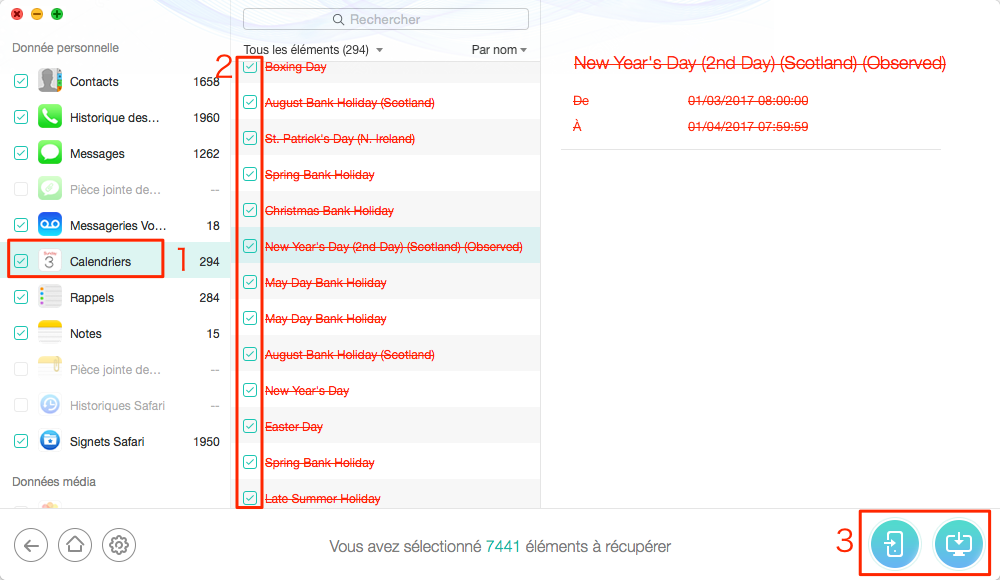Open the Tous les éléments filter dropdown

pyautogui.click(x=312, y=50)
